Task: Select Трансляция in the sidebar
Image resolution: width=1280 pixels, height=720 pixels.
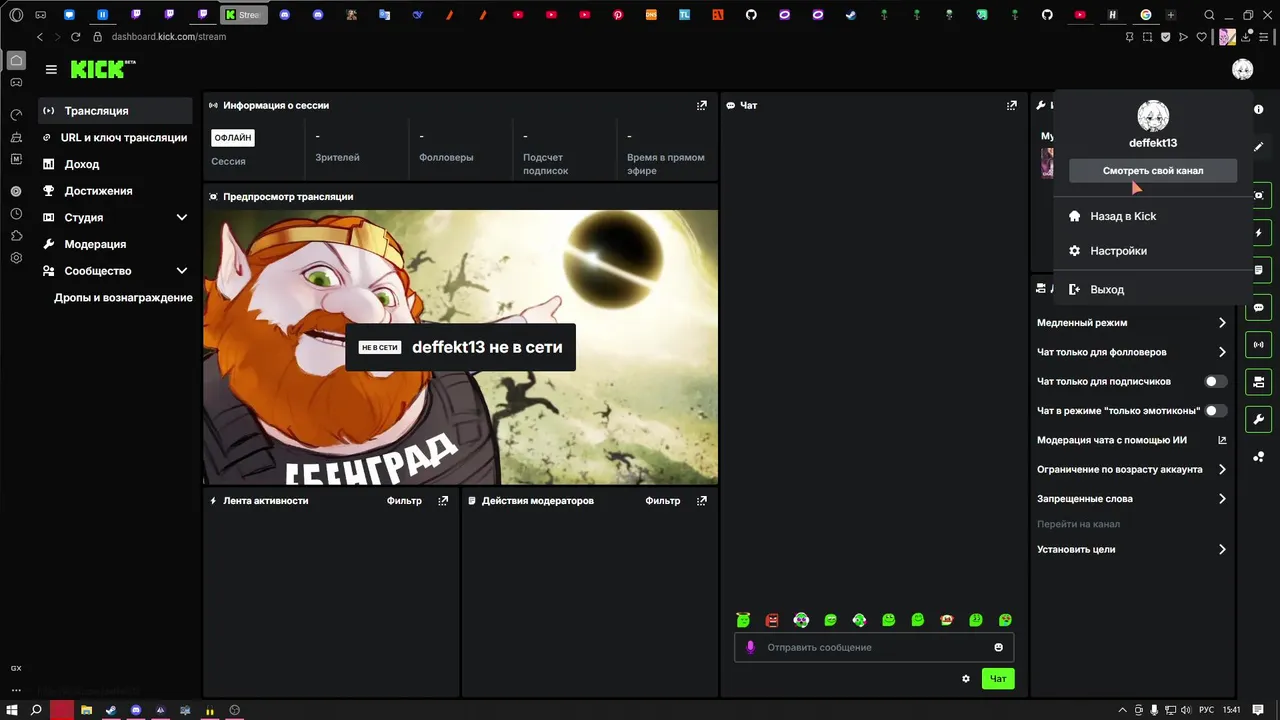Action: (115, 111)
